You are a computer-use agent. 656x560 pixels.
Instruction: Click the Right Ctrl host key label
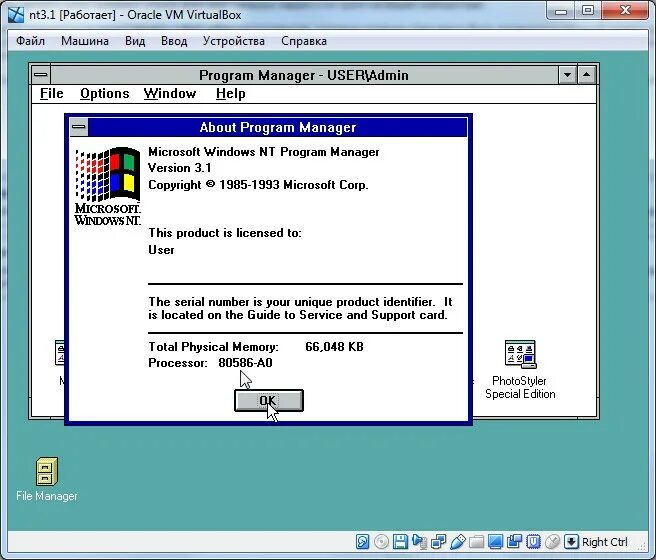coord(605,542)
